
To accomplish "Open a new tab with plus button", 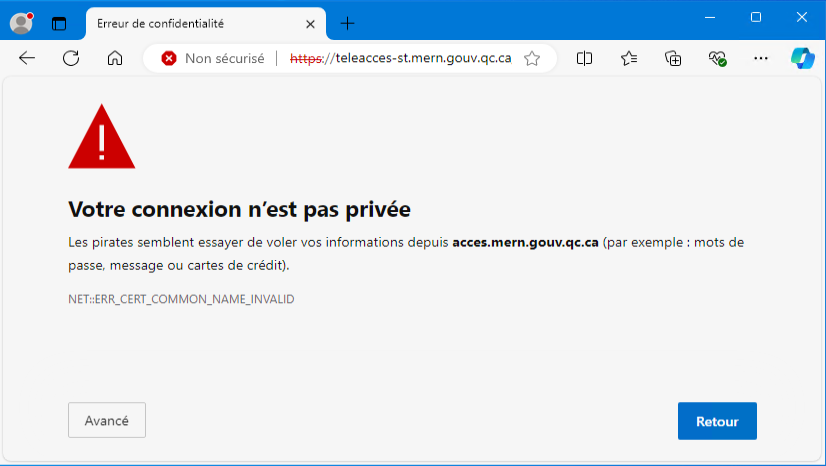I will 347,23.
